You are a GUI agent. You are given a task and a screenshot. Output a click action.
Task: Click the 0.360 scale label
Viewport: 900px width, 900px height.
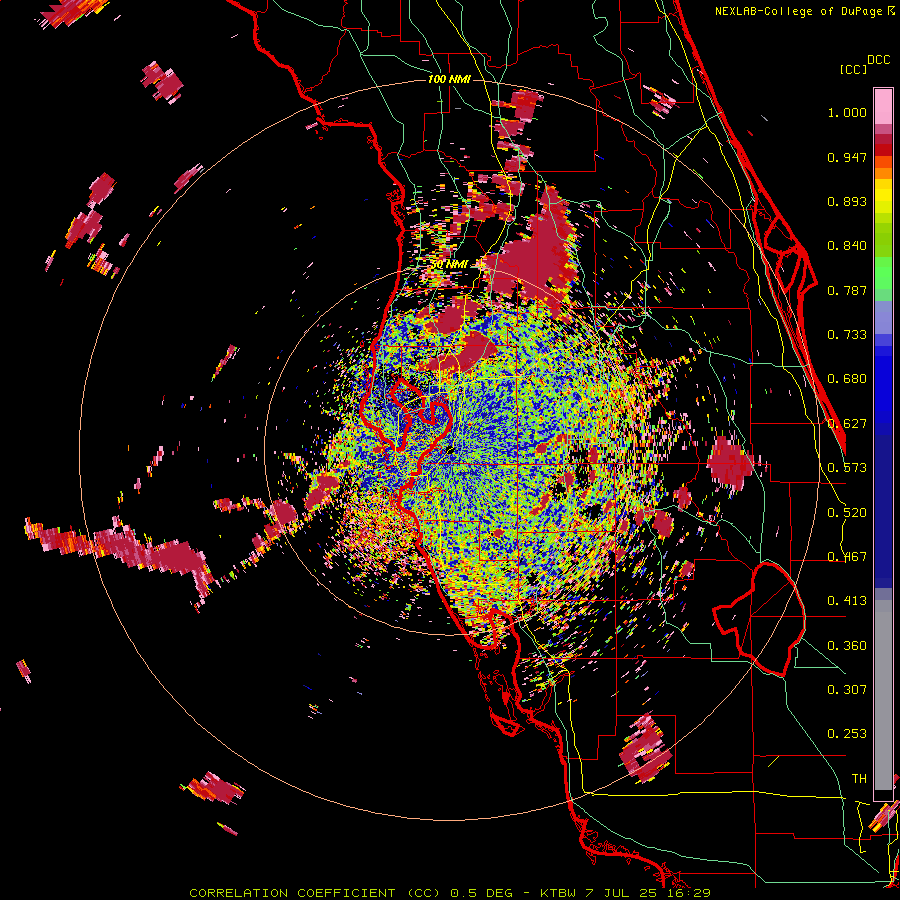pyautogui.click(x=847, y=646)
